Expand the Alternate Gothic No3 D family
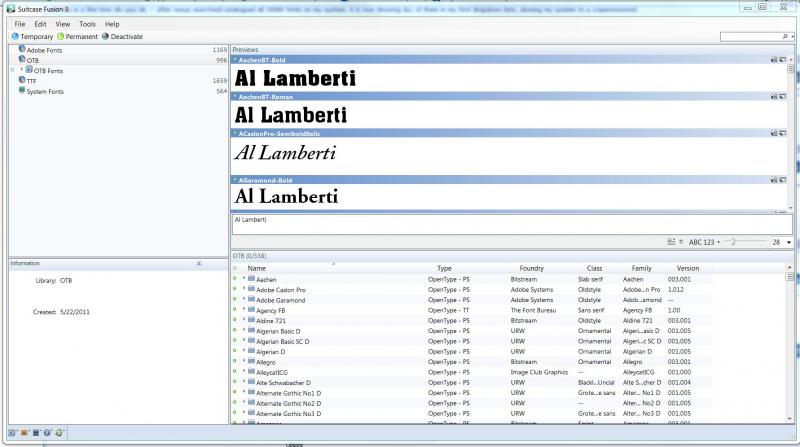 (244, 413)
